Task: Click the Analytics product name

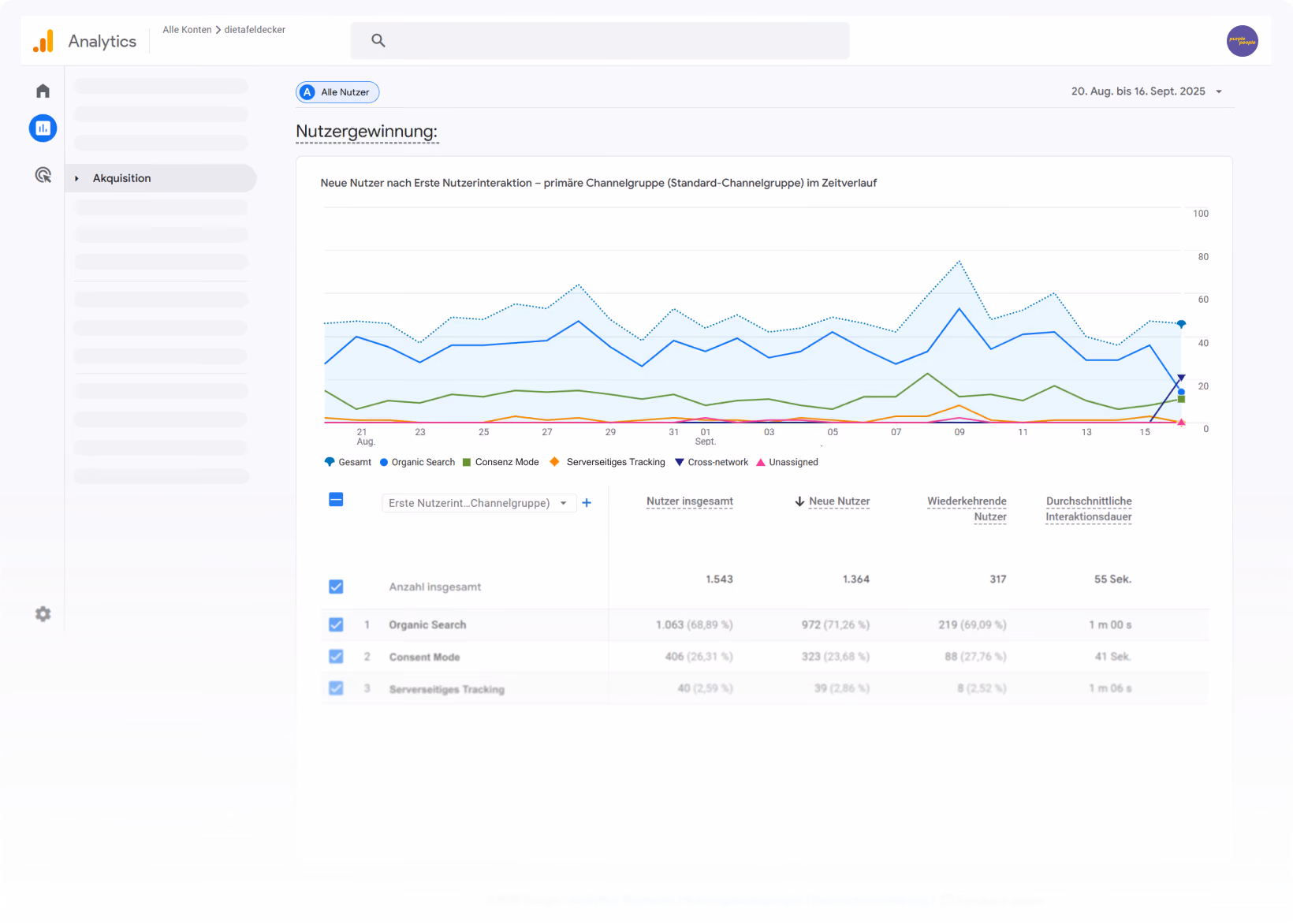Action: [102, 41]
